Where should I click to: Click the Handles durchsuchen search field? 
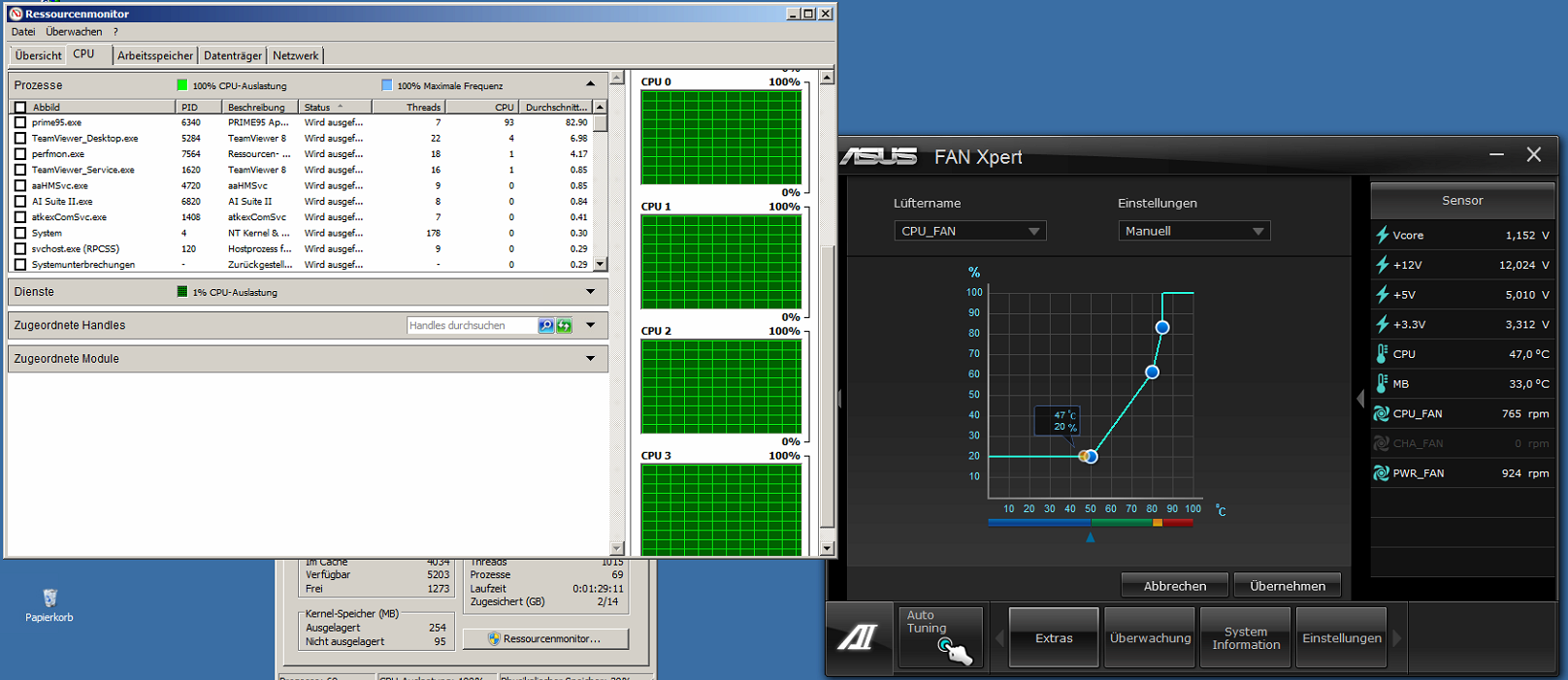tap(472, 325)
